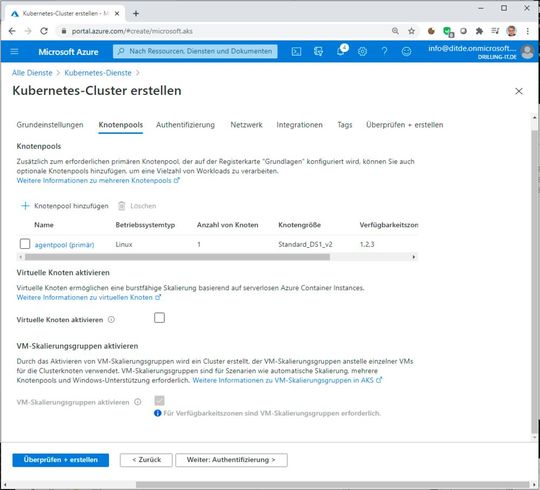The width and height of the screenshot is (540, 490).
Task: Open the help question mark menu
Action: (384, 52)
